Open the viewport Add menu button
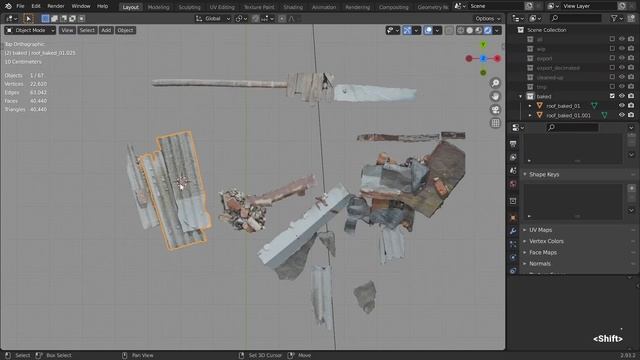Screen dimensions: 640x360 [x=106, y=30]
